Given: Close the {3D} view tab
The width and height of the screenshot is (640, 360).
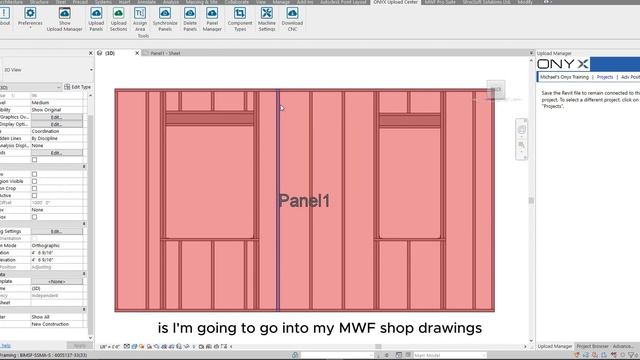Looking at the screenshot, I should (x=137, y=53).
